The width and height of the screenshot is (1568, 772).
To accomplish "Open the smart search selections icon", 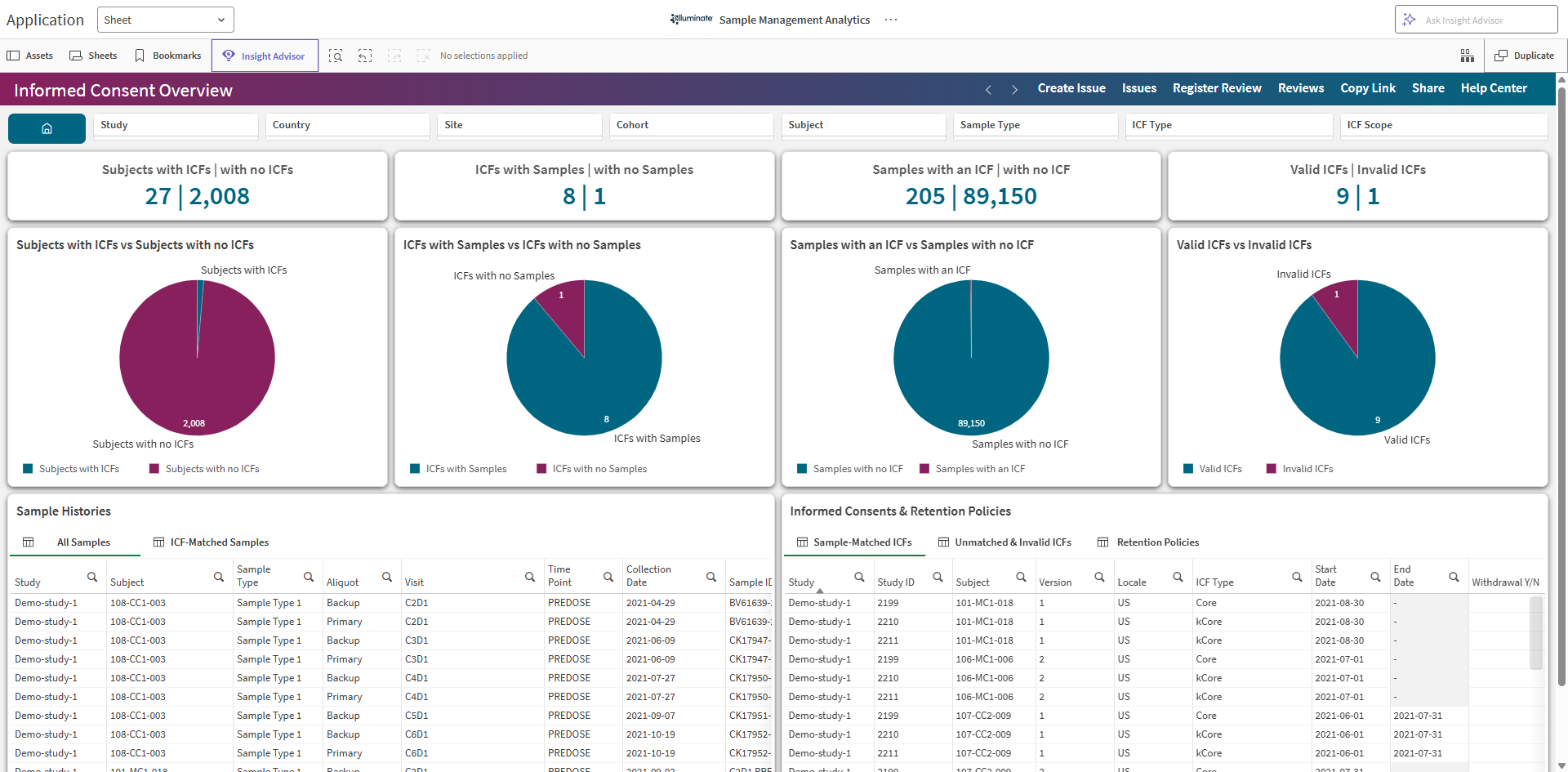I will point(336,56).
